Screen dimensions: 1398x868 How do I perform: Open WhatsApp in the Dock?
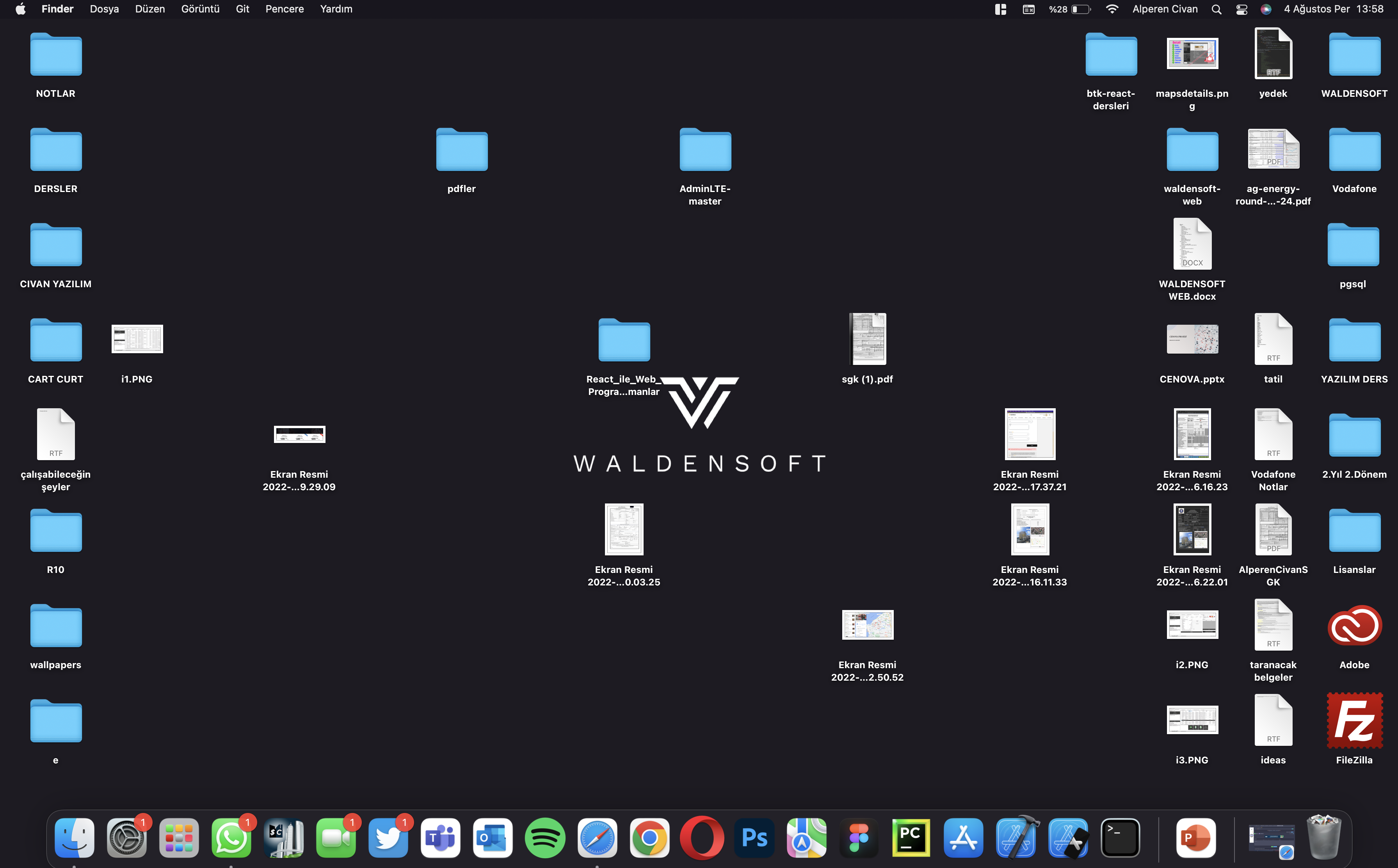point(231,838)
